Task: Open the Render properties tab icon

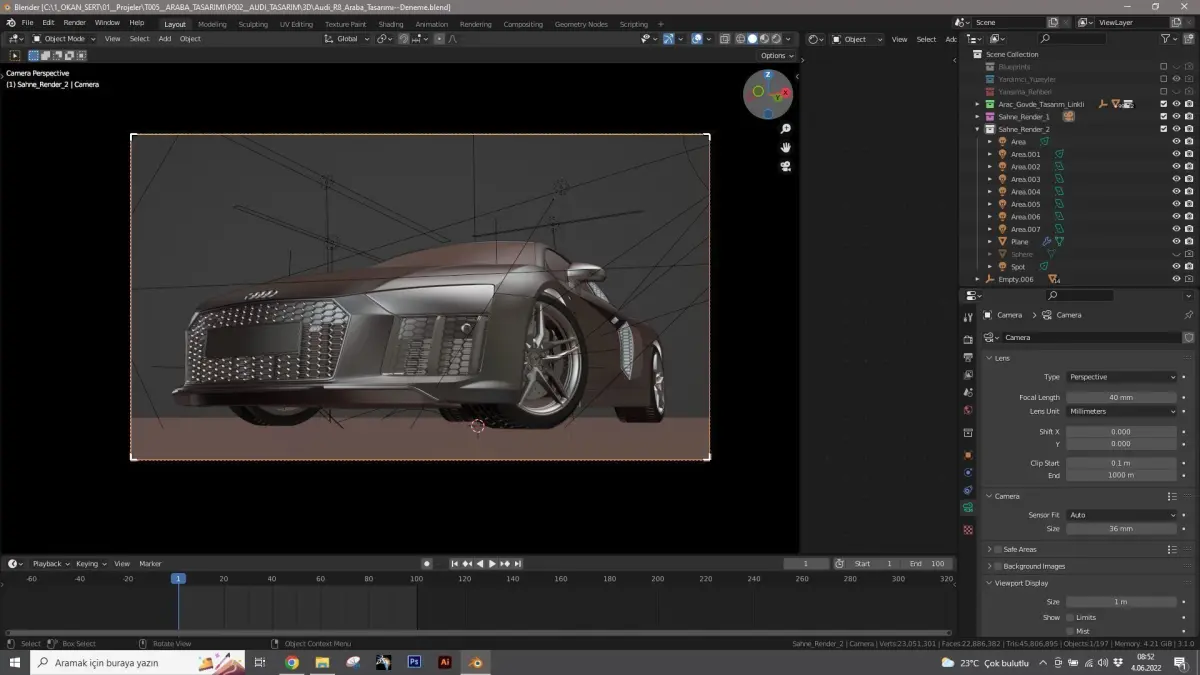Action: click(968, 339)
